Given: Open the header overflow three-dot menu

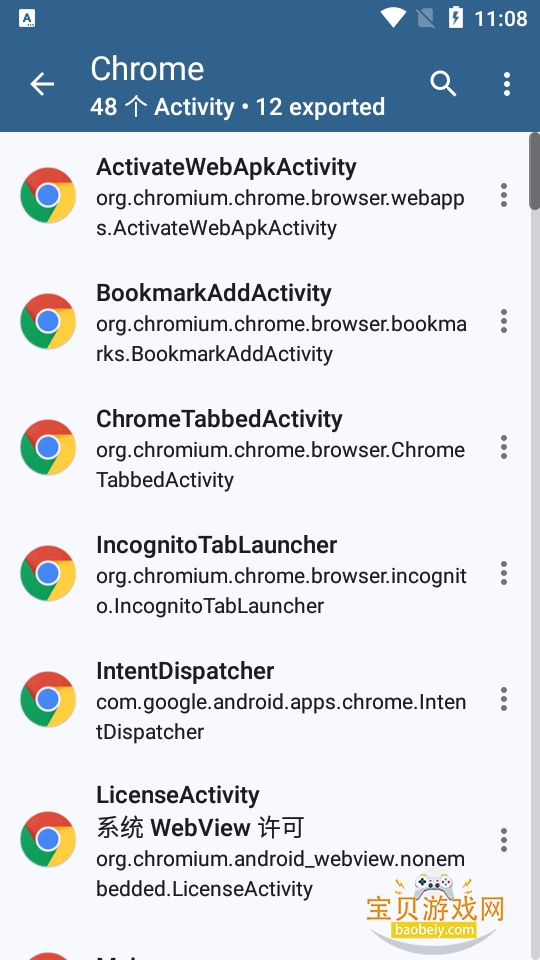Looking at the screenshot, I should [x=506, y=84].
